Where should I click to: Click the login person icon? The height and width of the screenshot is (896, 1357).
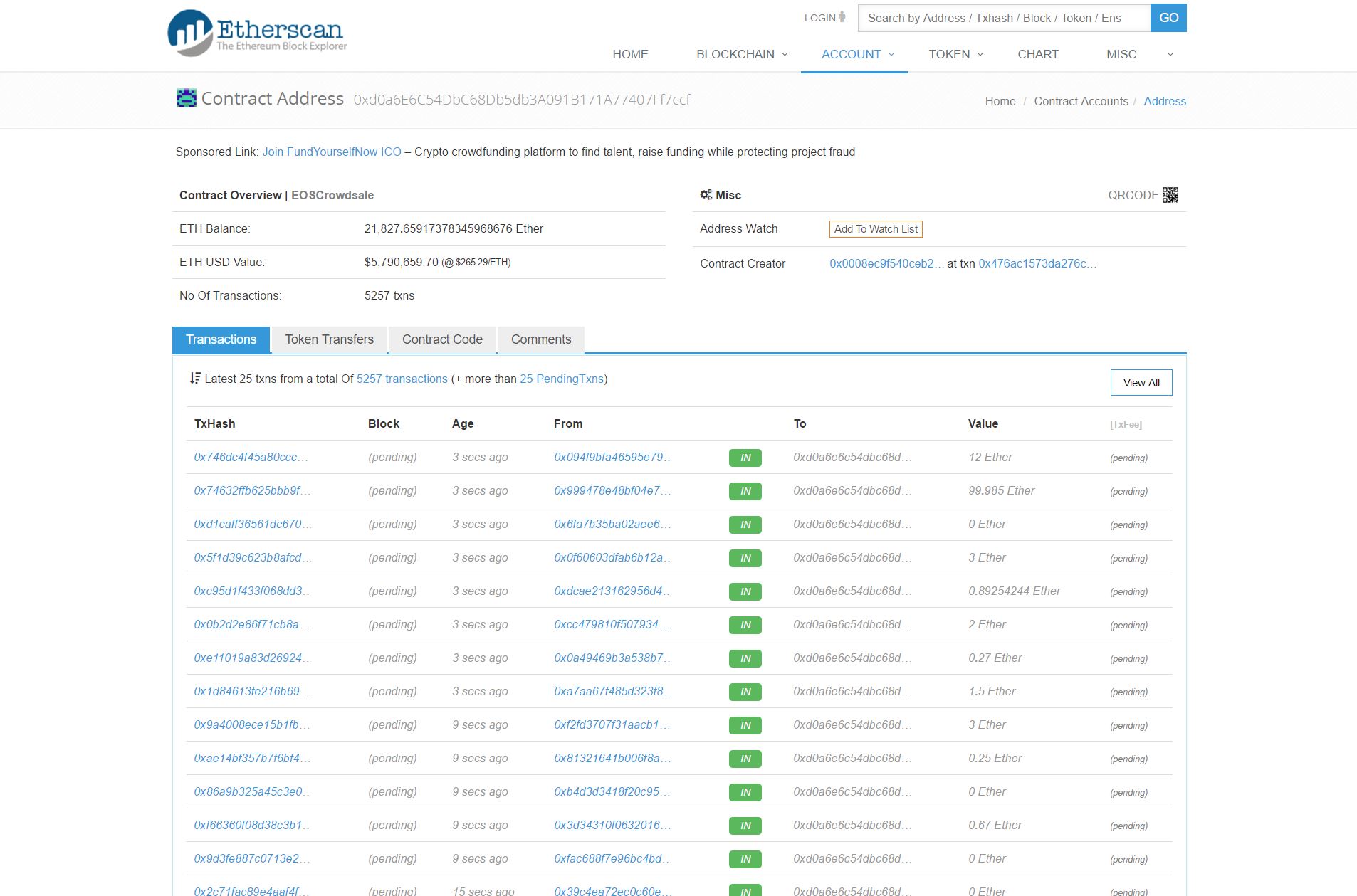pyautogui.click(x=842, y=17)
